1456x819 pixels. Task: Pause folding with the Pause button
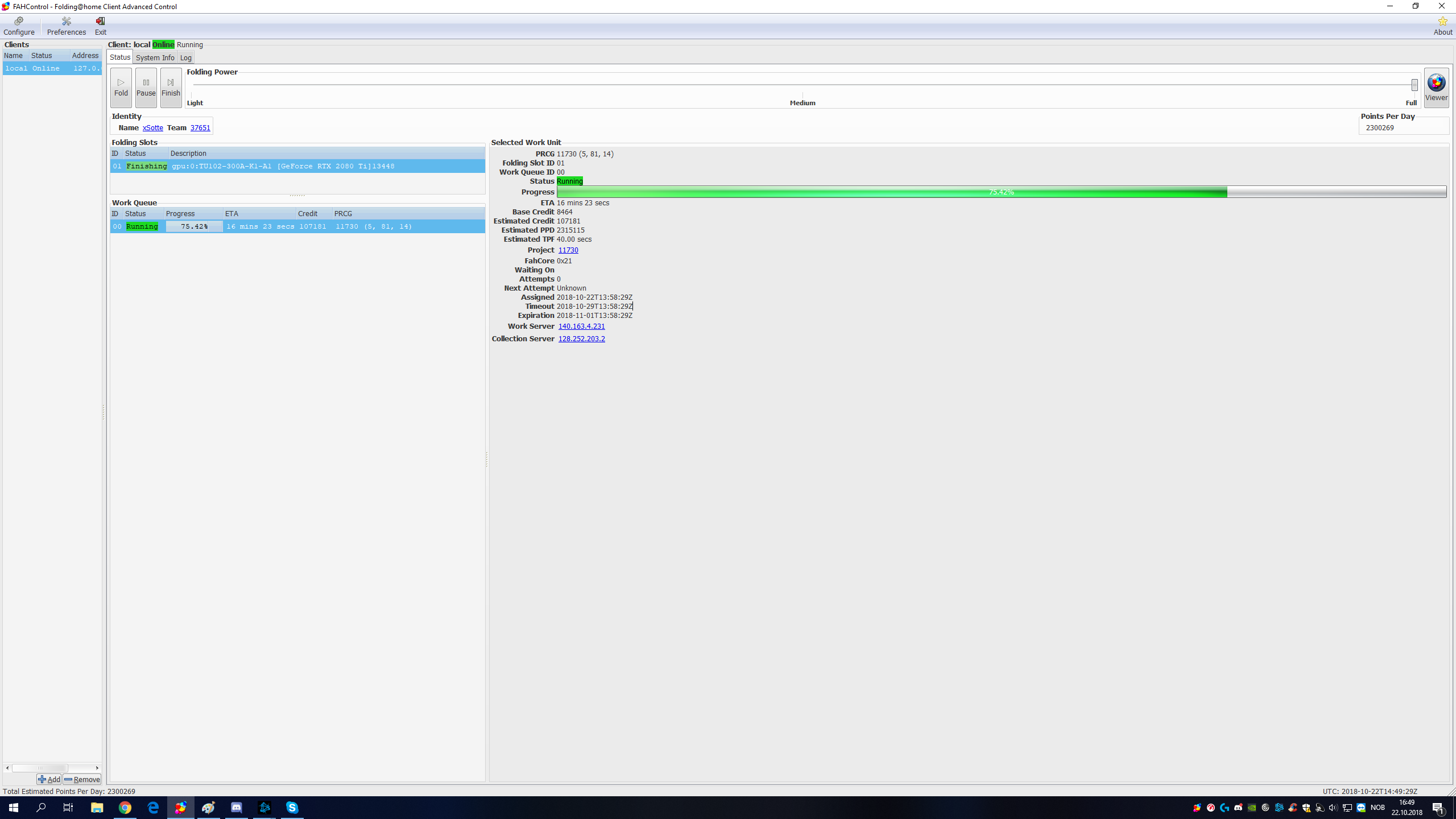(146, 88)
